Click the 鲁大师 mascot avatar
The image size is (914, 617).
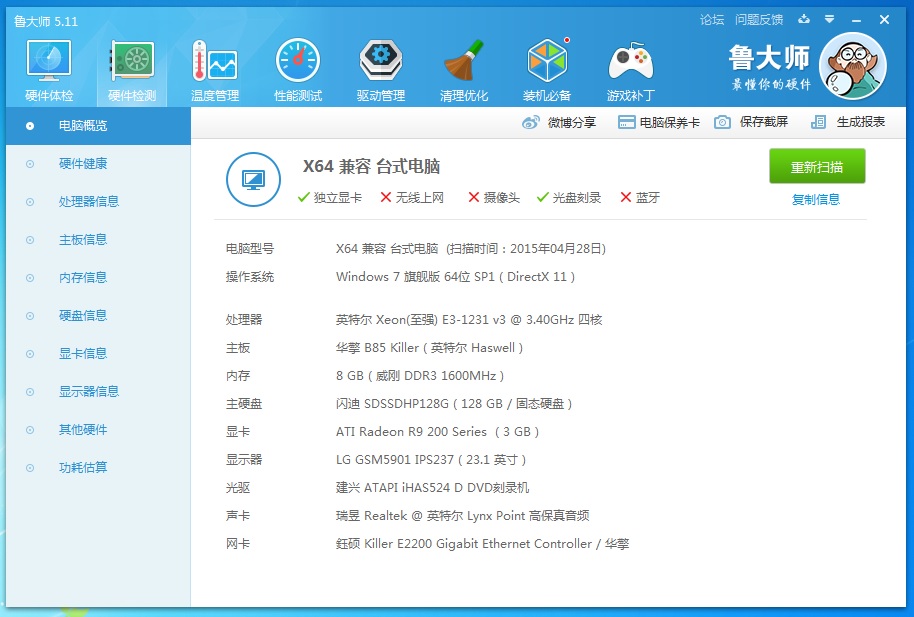853,66
